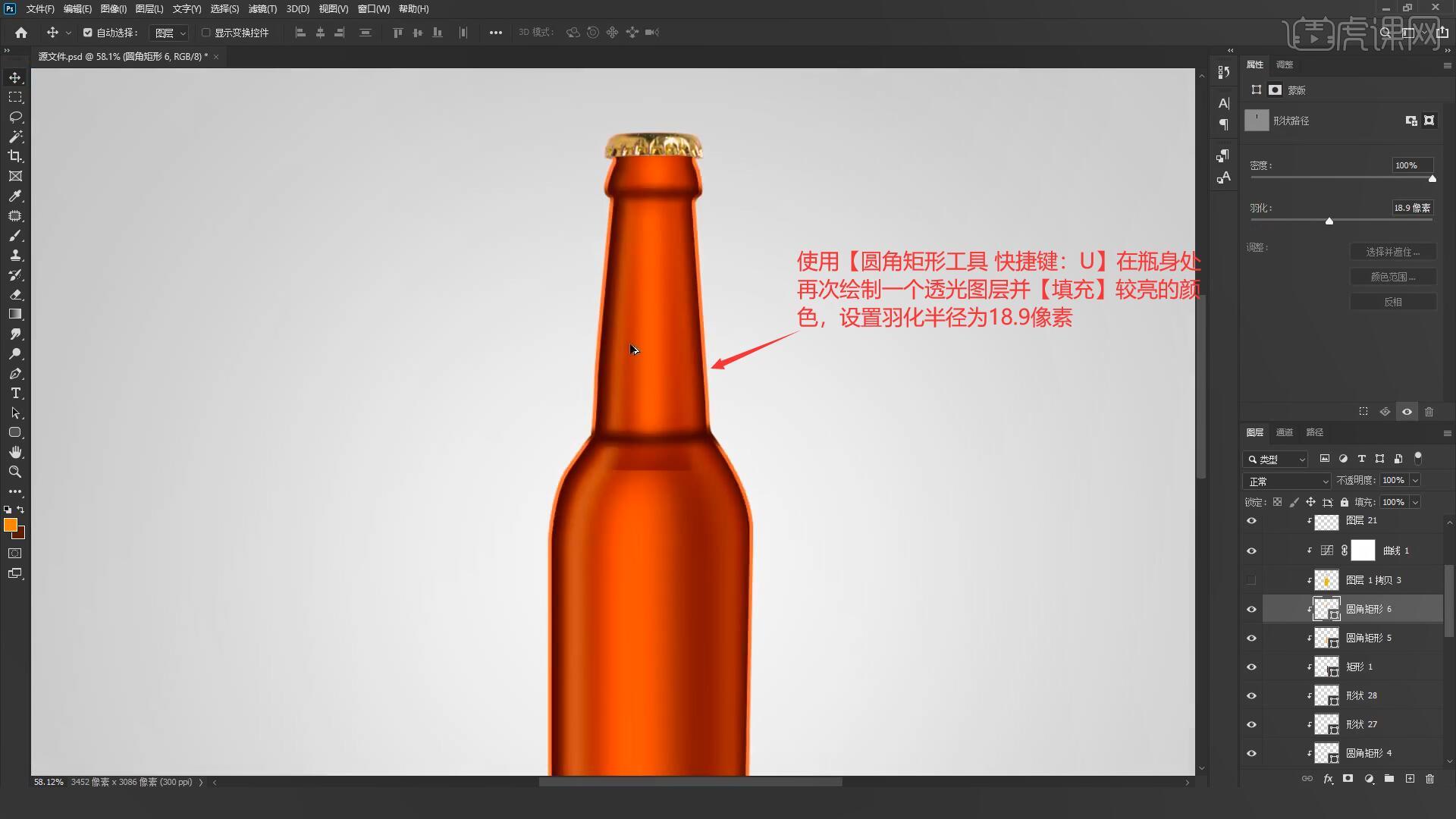Click the 颜色范围... button
The width and height of the screenshot is (1456, 819).
pos(1392,277)
